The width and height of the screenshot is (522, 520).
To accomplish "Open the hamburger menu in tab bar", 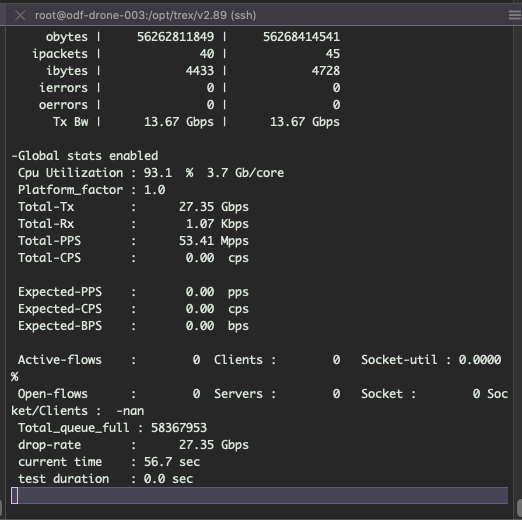I will click(x=515, y=15).
